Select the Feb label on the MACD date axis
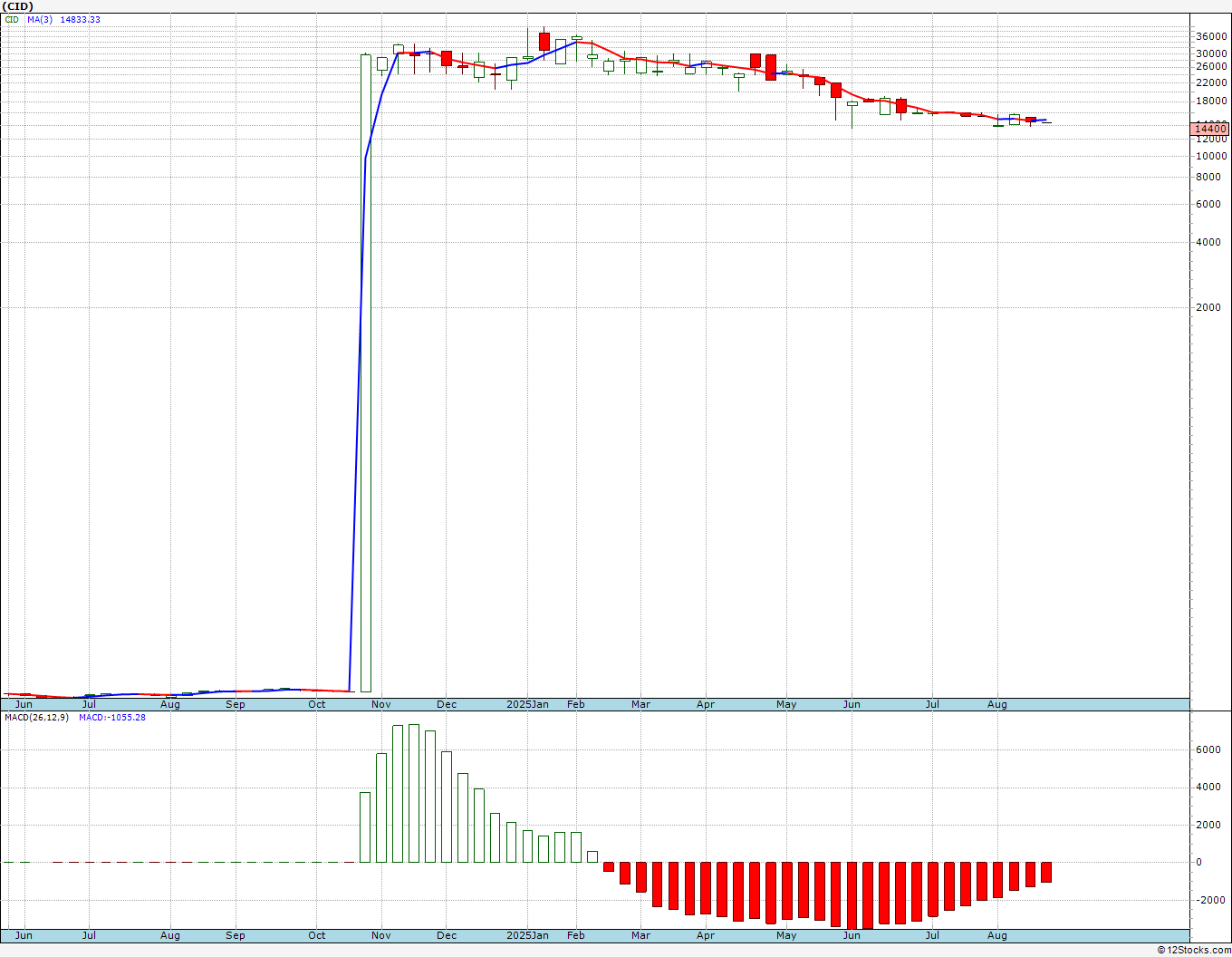1232x957 pixels. (576, 935)
